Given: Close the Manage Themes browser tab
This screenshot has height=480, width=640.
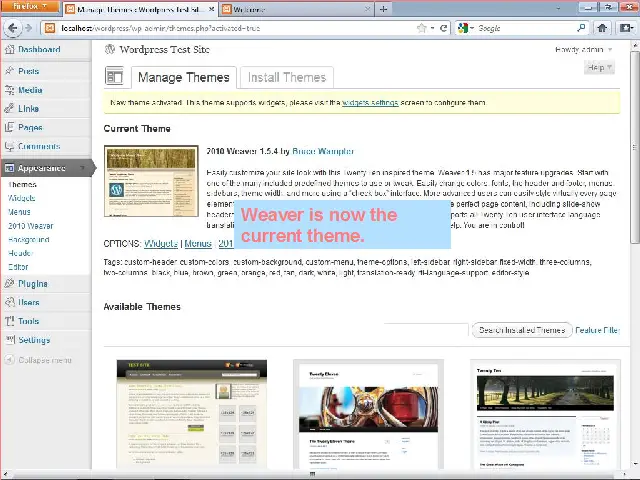Looking at the screenshot, I should point(211,9).
